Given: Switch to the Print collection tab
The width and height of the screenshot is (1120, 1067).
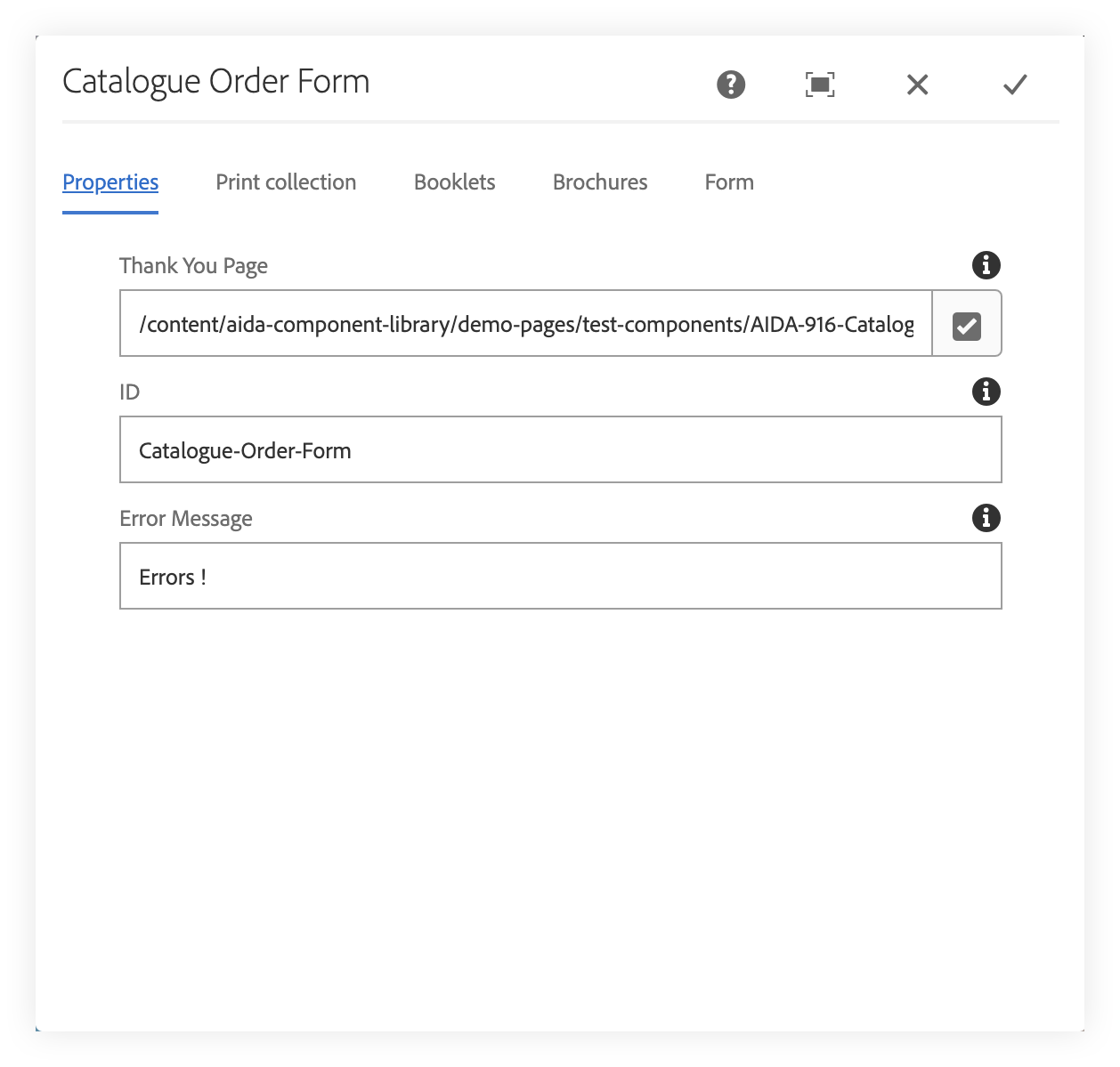Looking at the screenshot, I should [286, 182].
